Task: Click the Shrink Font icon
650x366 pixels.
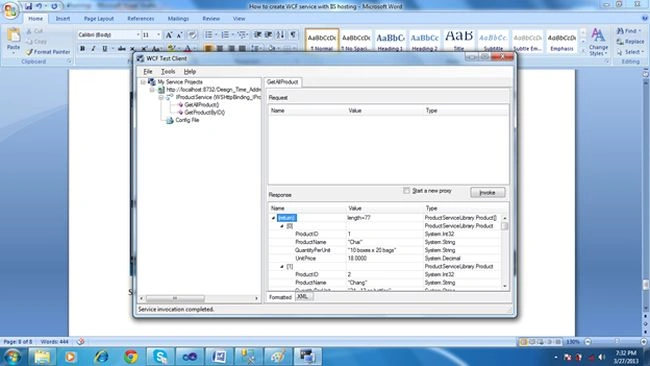Action: pos(179,35)
